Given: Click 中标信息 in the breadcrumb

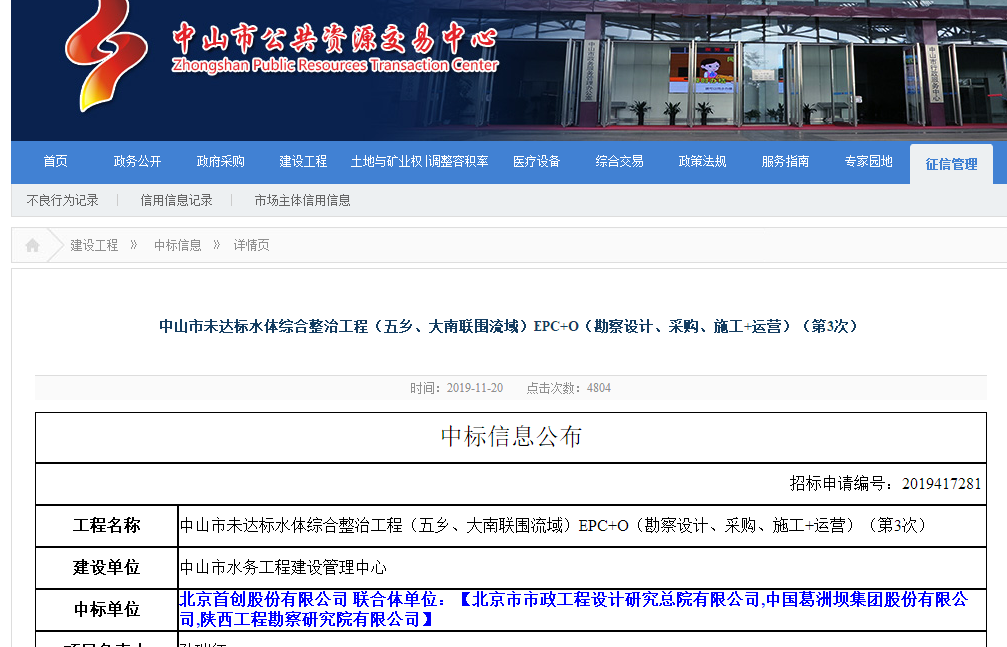Looking at the screenshot, I should tap(177, 245).
